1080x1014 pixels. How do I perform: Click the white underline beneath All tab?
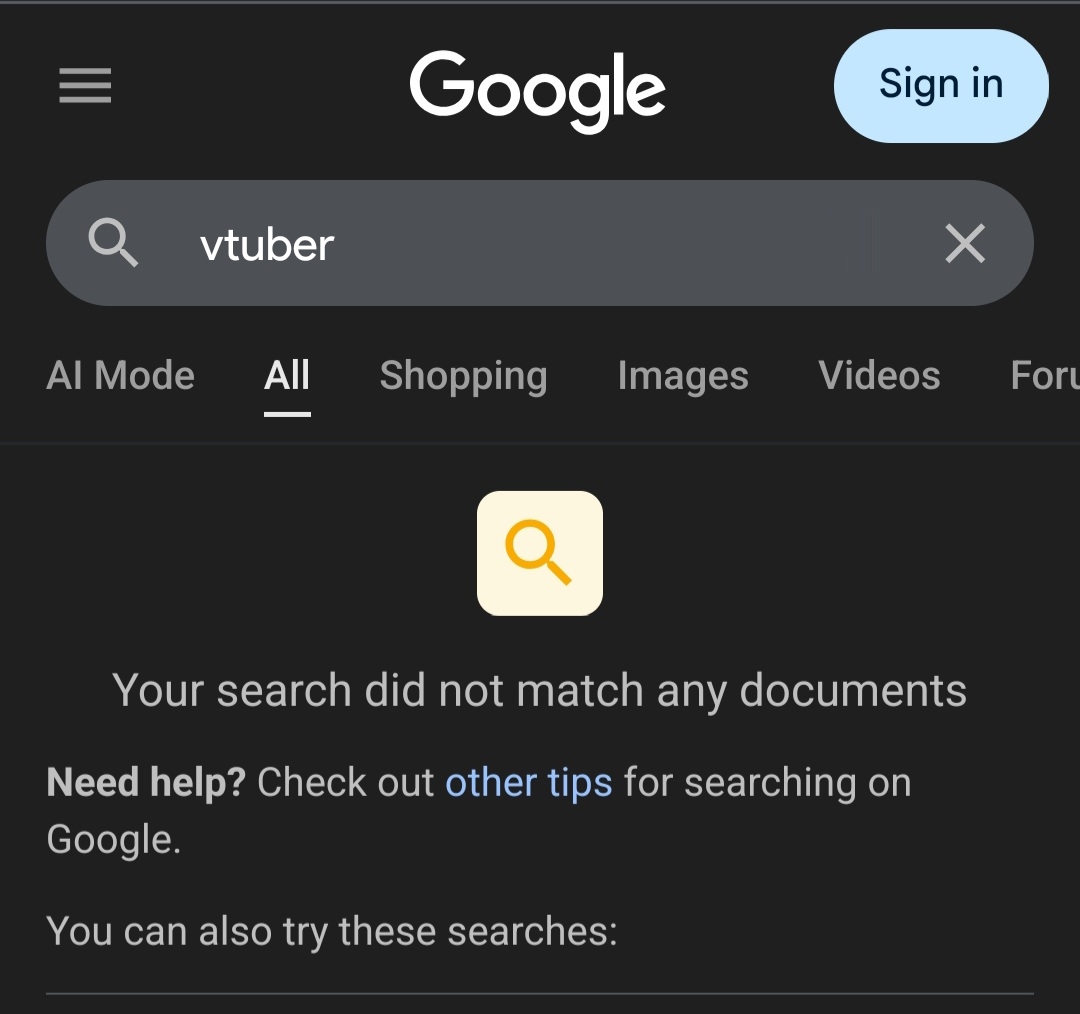287,414
